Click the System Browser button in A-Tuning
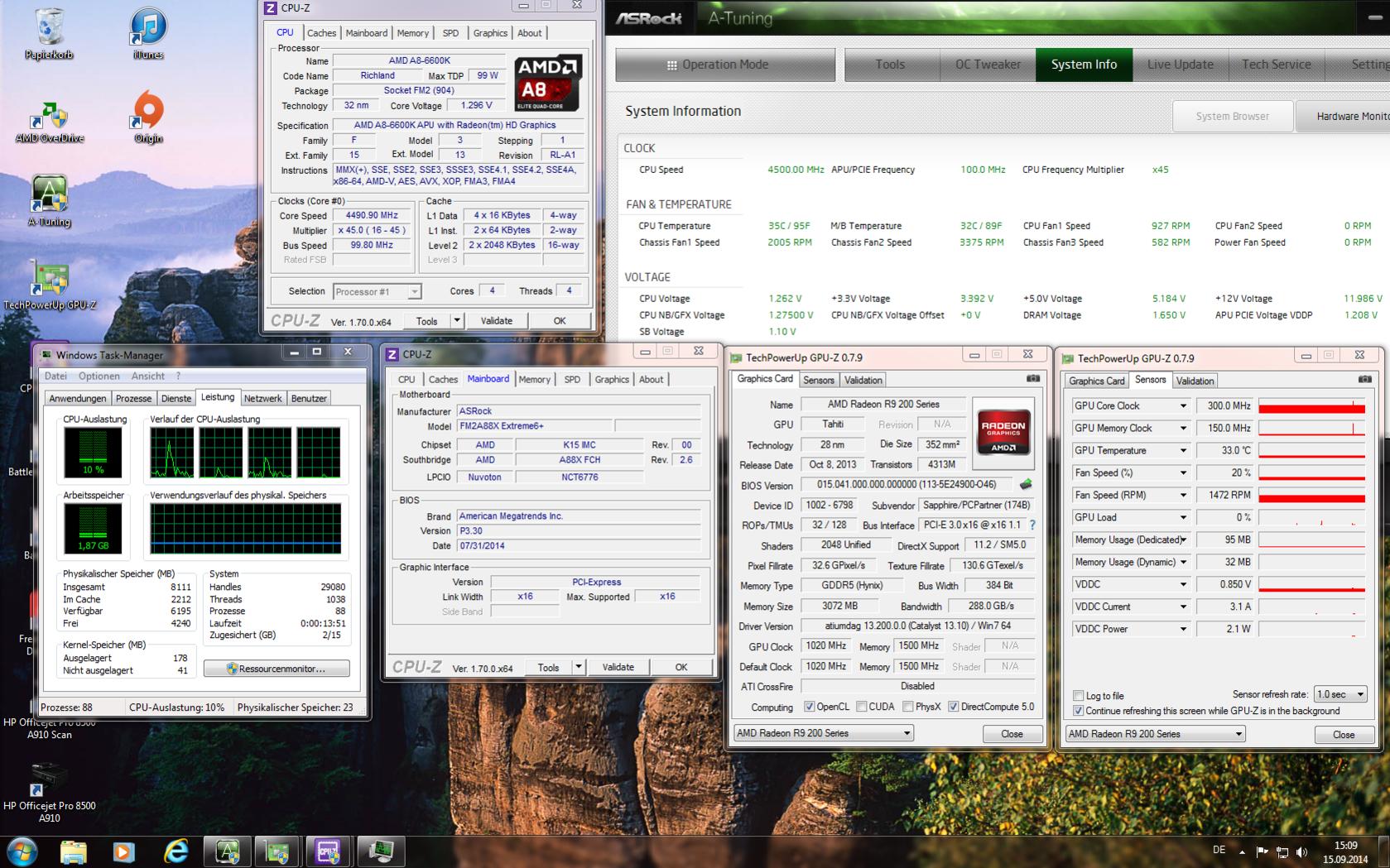1390x868 pixels. point(1232,116)
